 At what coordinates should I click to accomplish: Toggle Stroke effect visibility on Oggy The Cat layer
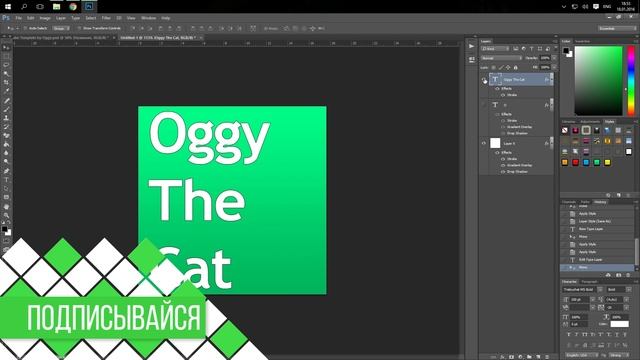(x=503, y=95)
